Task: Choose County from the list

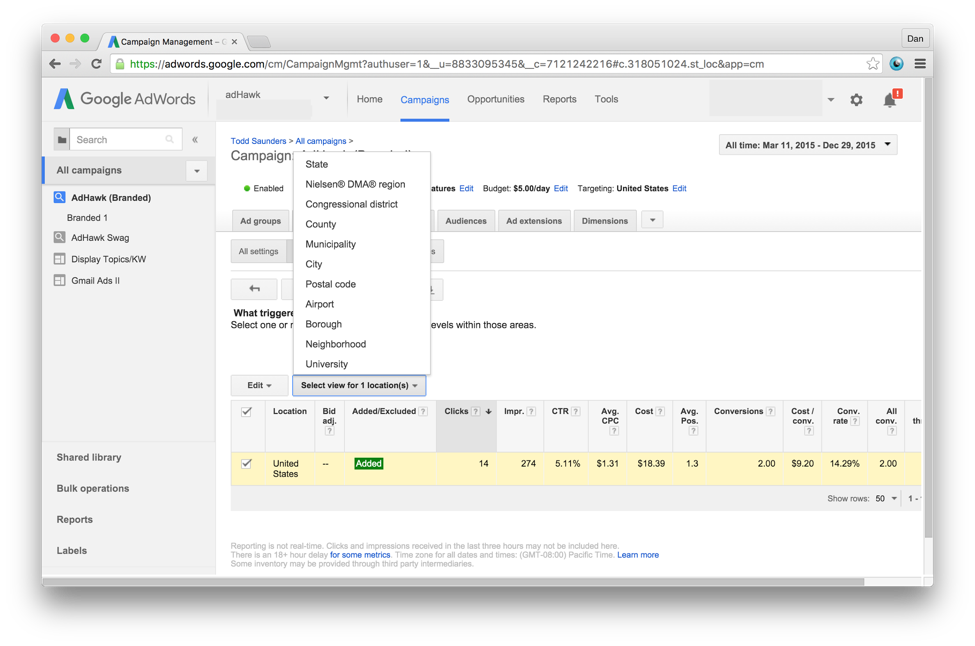Action: click(x=361, y=224)
